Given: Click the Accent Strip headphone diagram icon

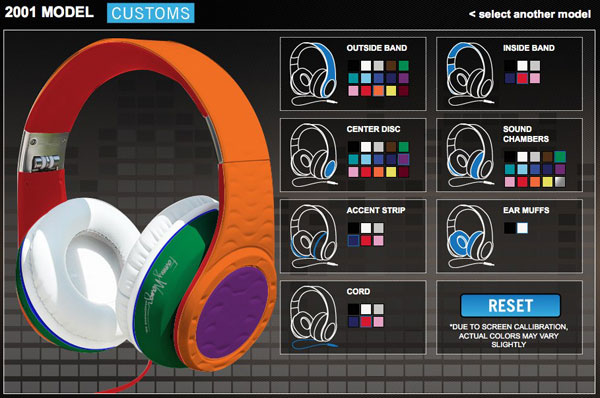Looking at the screenshot, I should 314,236.
